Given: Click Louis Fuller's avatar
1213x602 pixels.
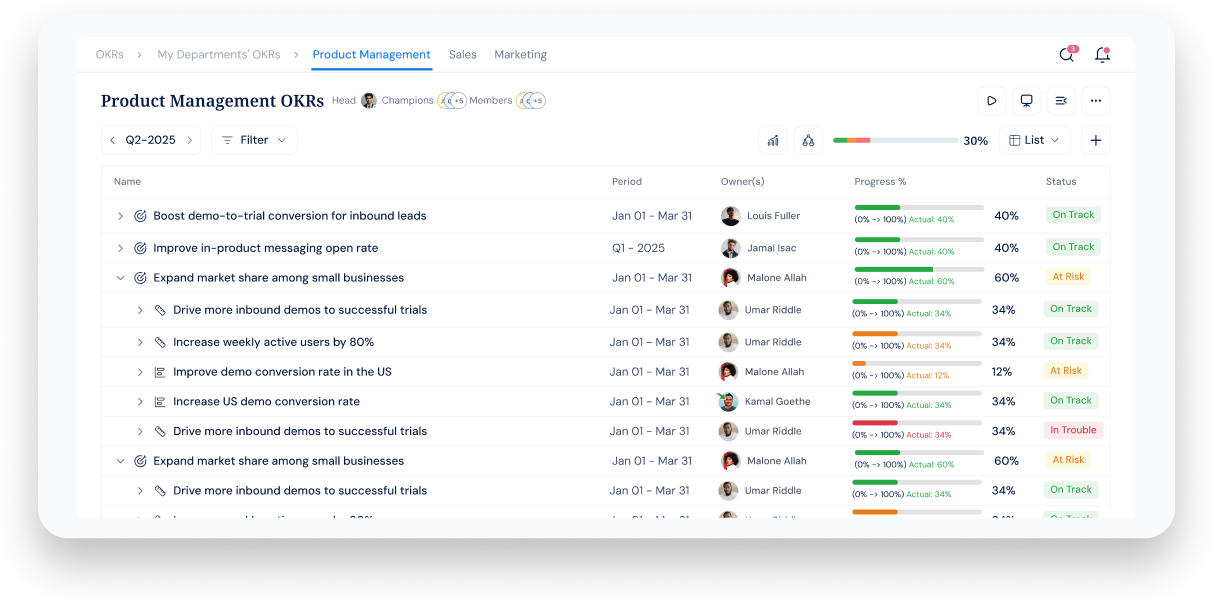Looking at the screenshot, I should click(x=731, y=216).
